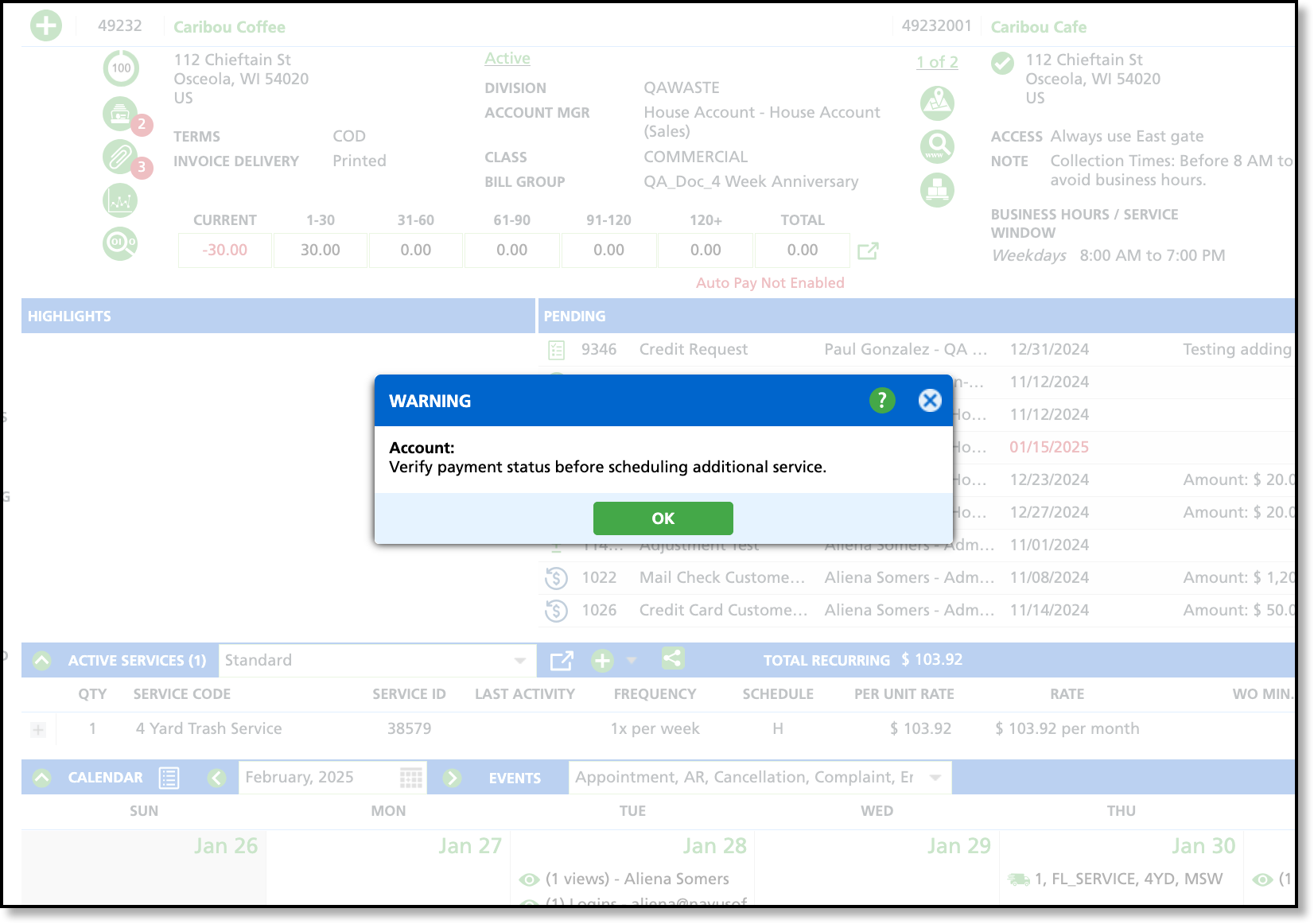Click the site verified checkmark icon
This screenshot has width=1314, height=924.
click(1003, 64)
